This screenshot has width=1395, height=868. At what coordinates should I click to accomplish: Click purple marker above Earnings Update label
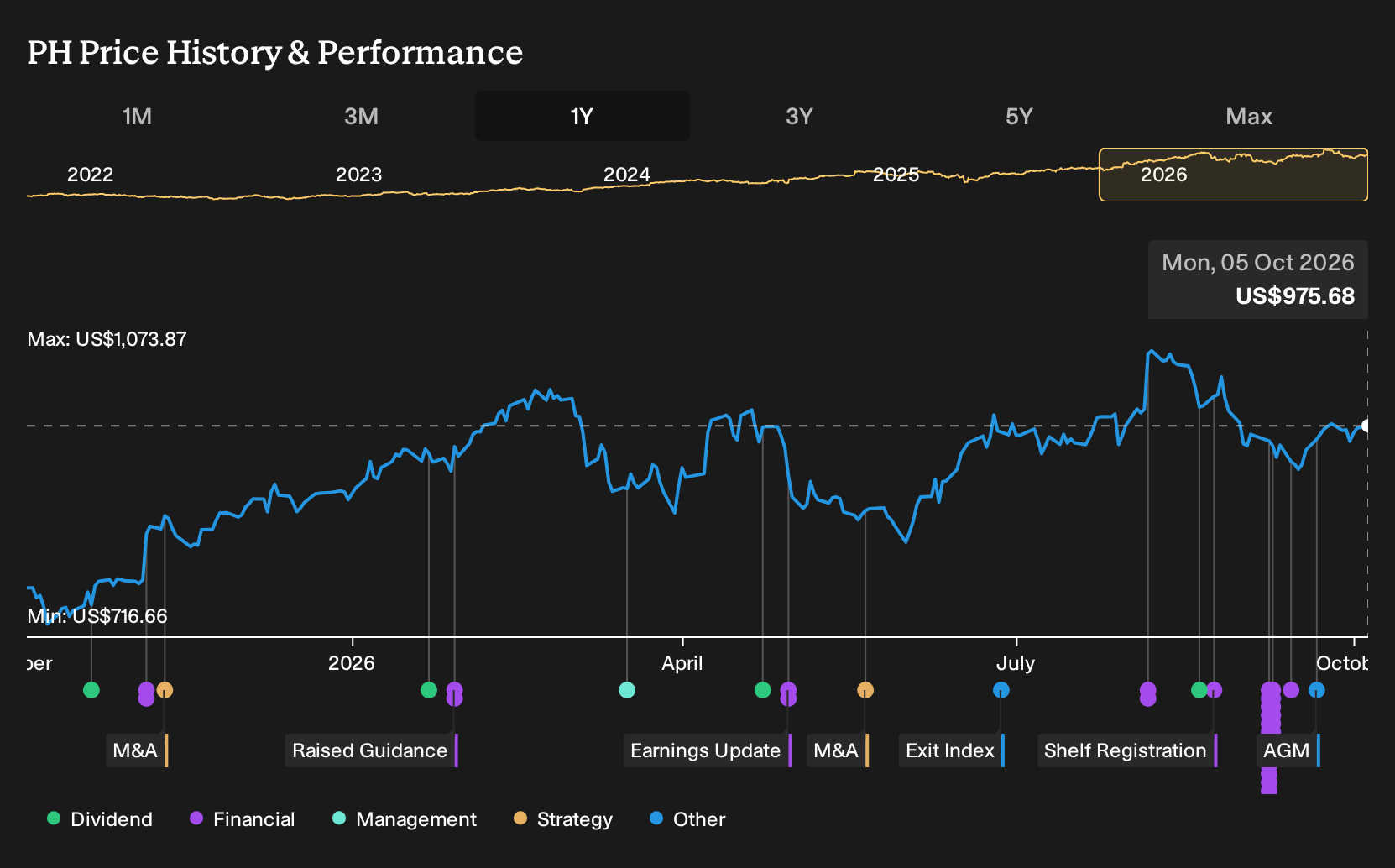[x=788, y=694]
